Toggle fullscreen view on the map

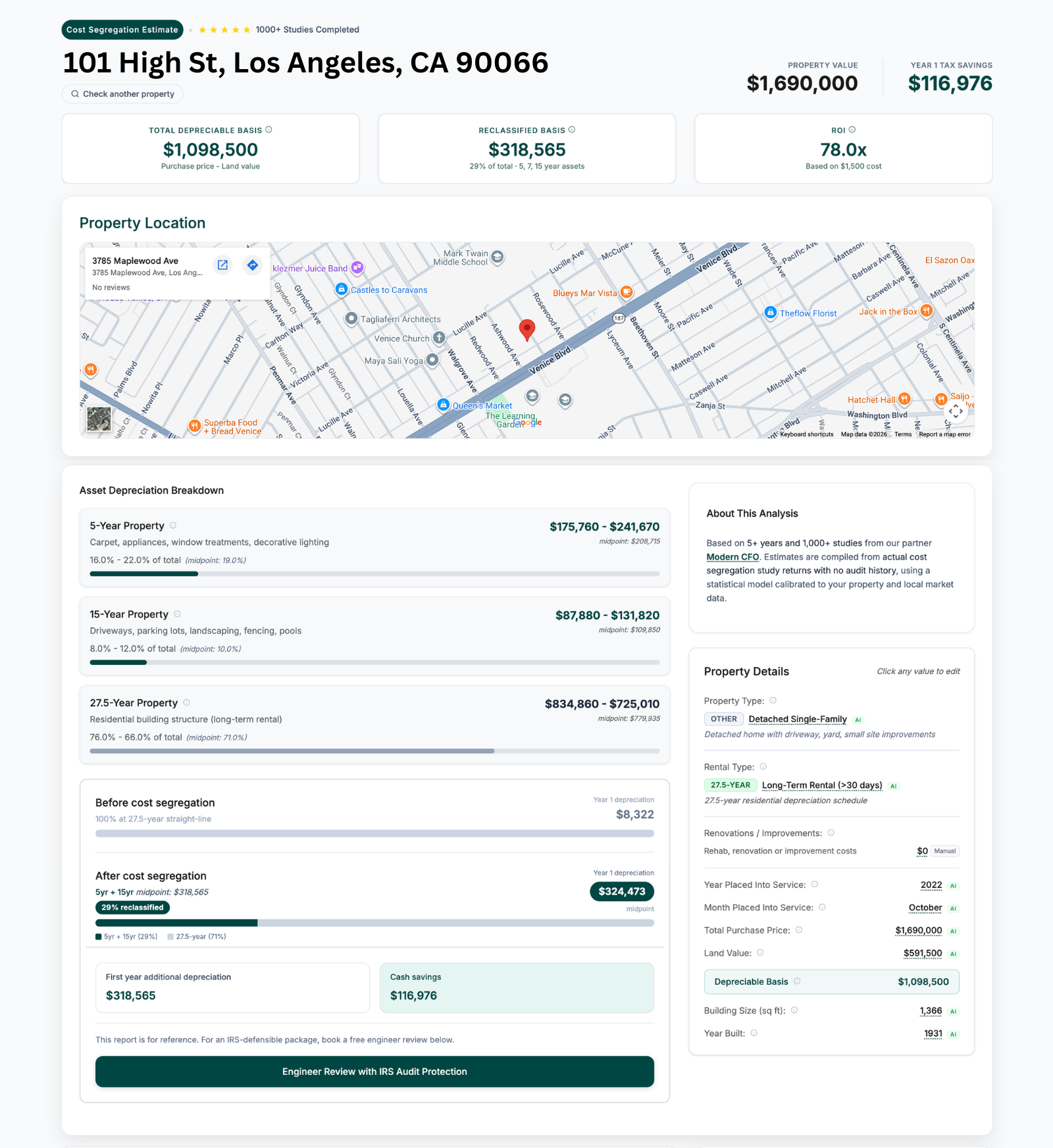(956, 411)
